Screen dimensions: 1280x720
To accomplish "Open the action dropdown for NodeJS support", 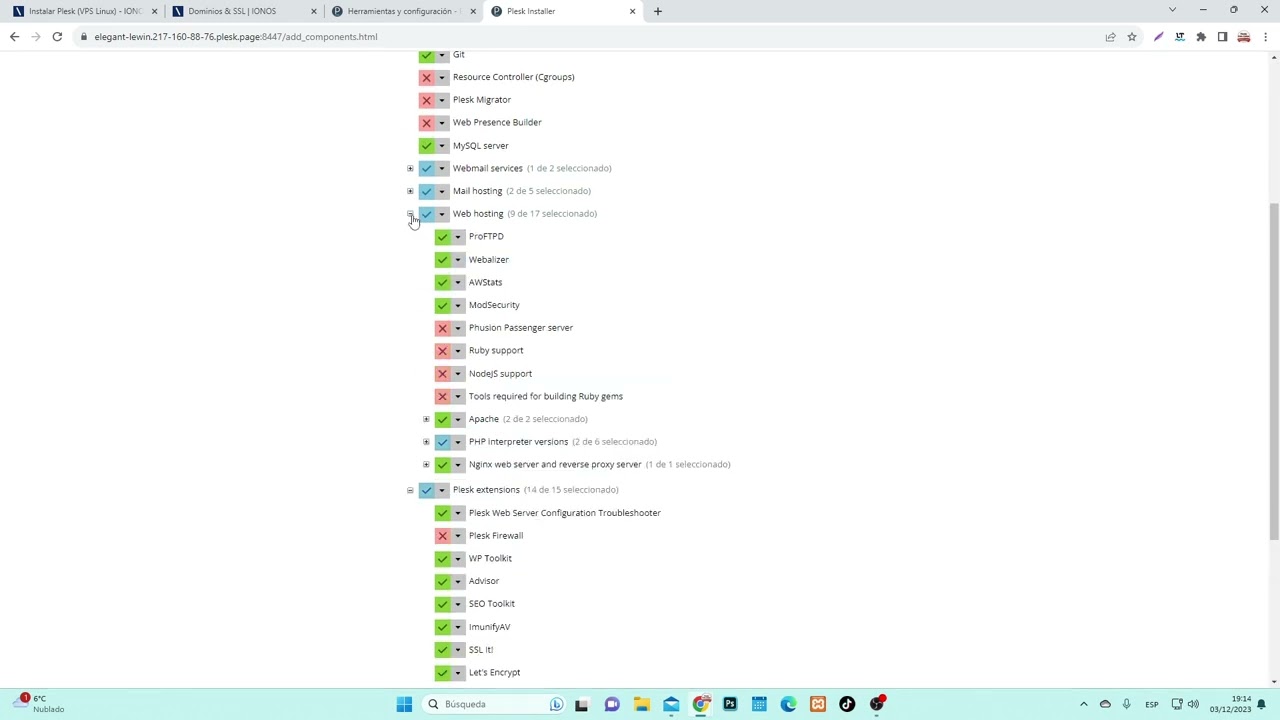I will 458,374.
